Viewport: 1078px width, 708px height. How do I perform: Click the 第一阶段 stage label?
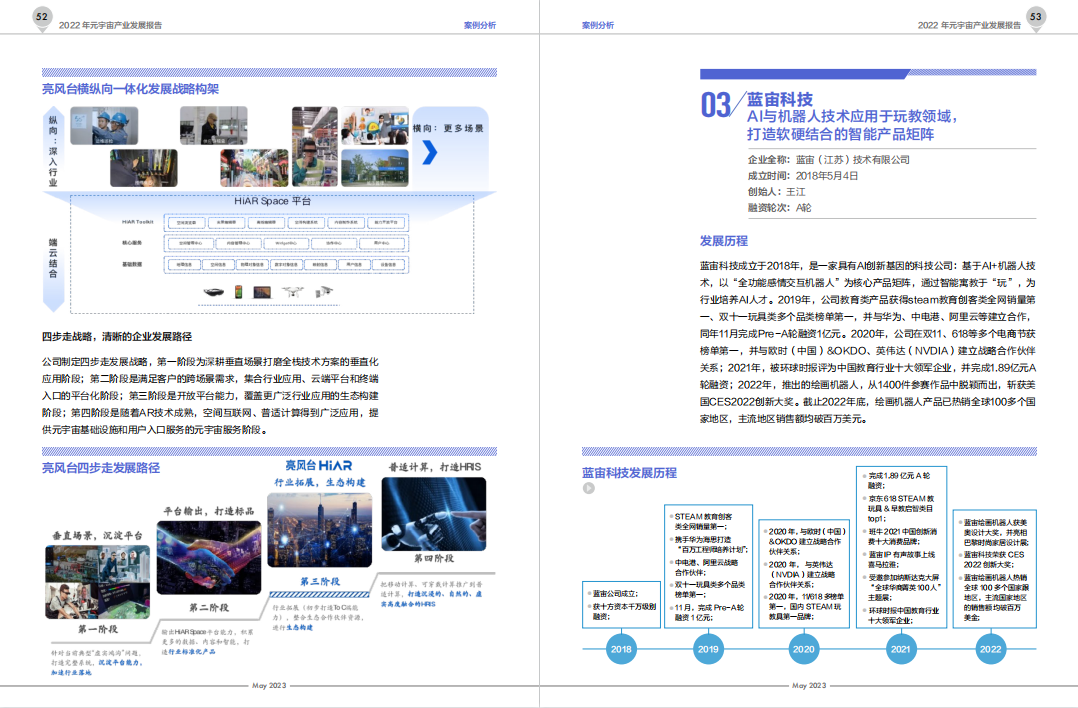(98, 629)
